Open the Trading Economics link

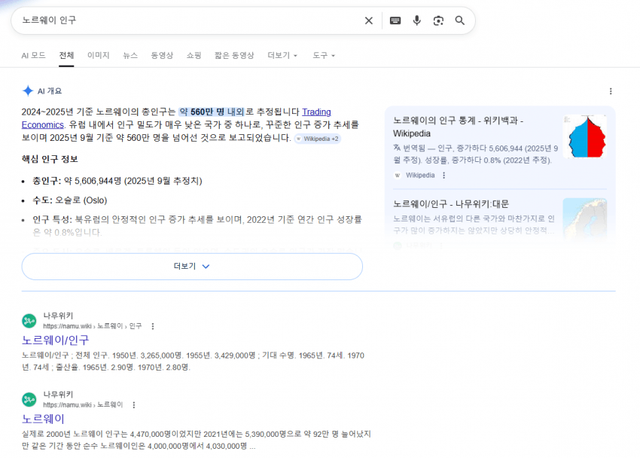click(x=303, y=112)
